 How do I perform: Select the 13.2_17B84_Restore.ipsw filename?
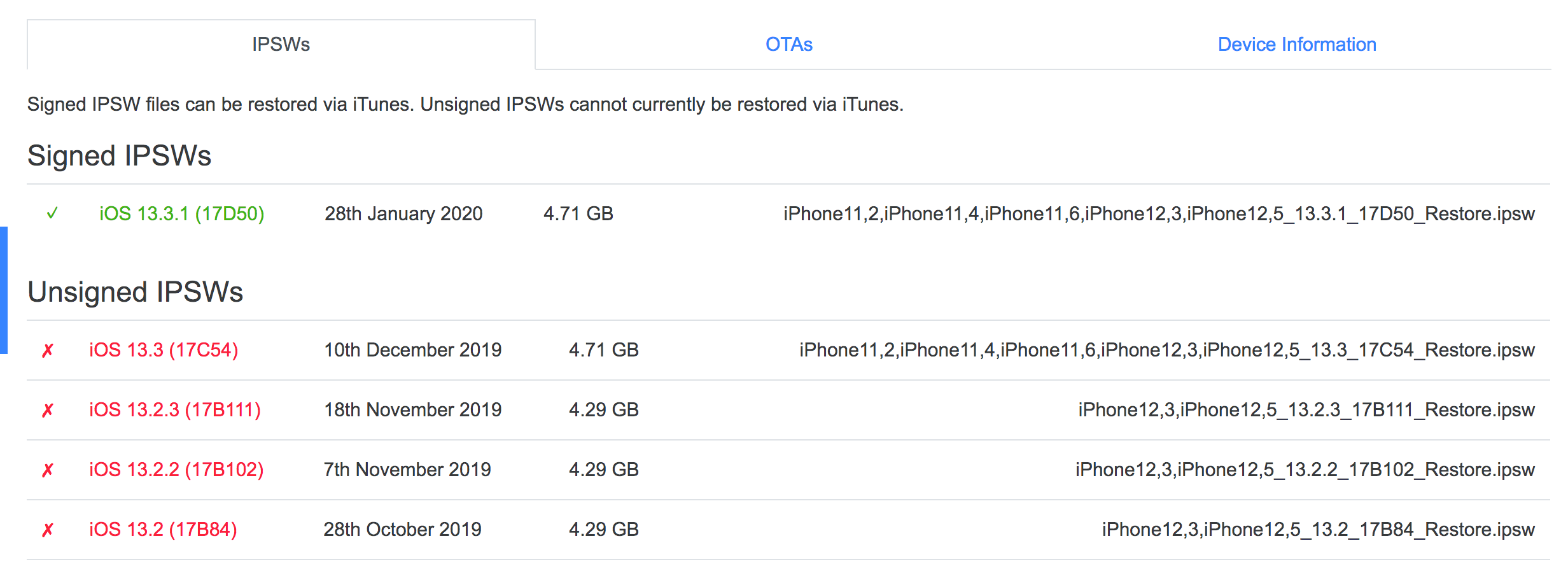(x=1319, y=530)
